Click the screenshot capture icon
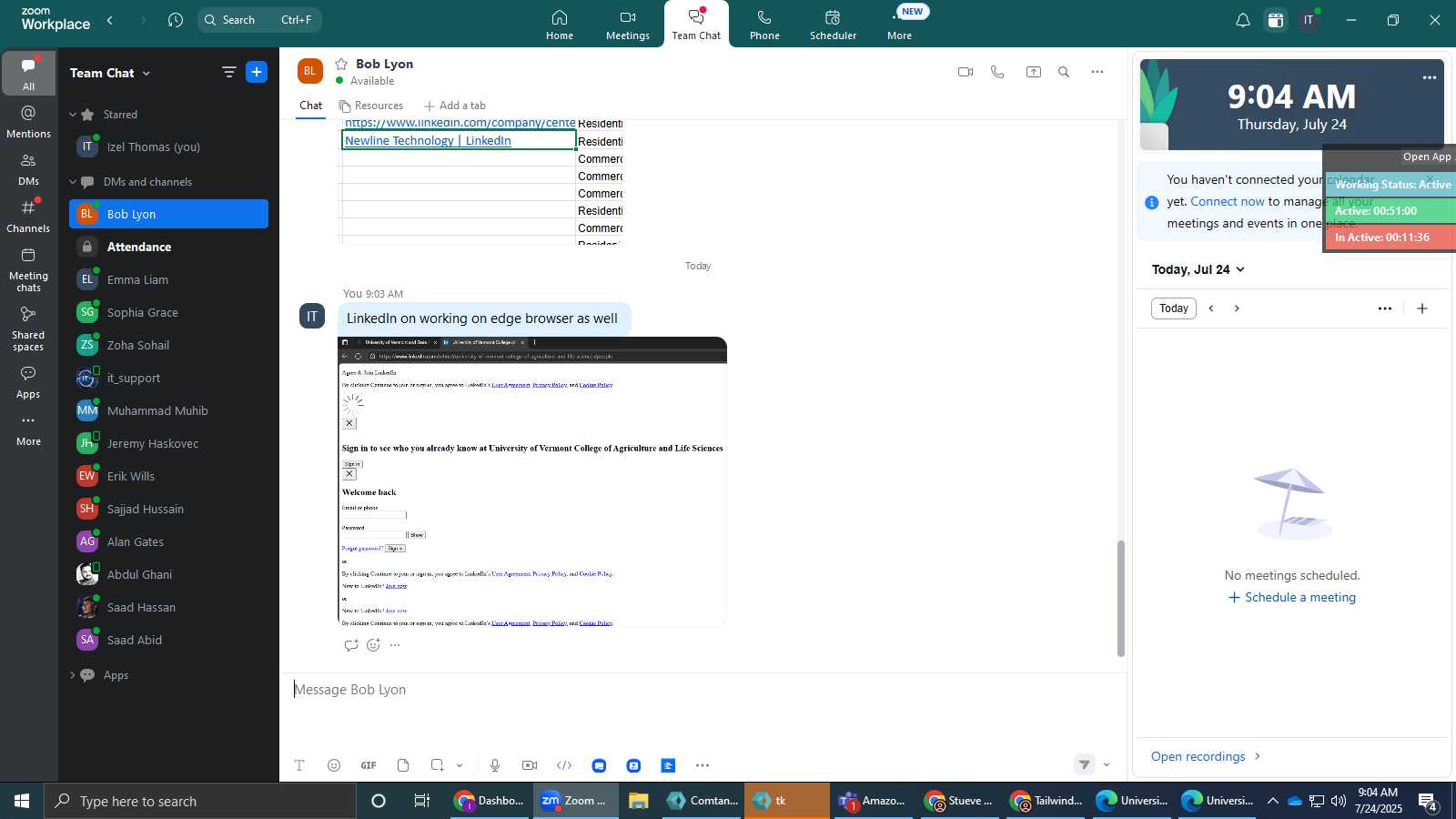The image size is (1456, 819). pos(438,765)
